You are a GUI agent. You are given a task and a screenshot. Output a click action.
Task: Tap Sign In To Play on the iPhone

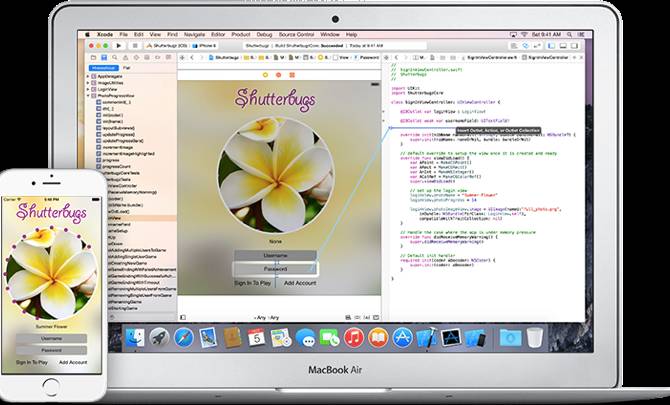[32, 362]
